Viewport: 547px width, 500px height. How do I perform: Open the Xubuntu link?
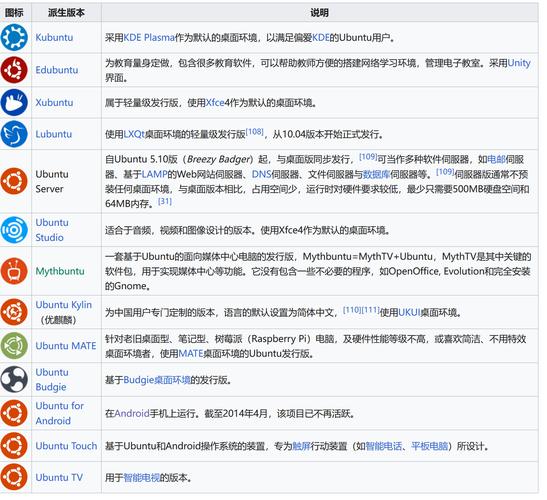[54, 103]
